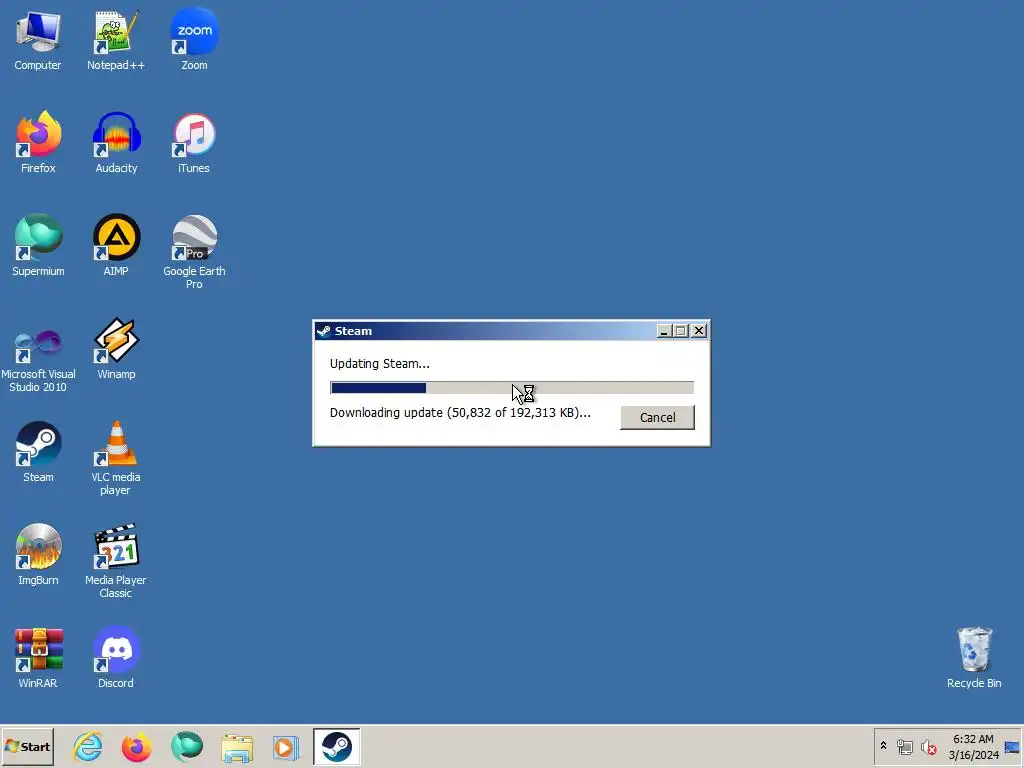Launch Supermium from the taskbar

pos(187,746)
